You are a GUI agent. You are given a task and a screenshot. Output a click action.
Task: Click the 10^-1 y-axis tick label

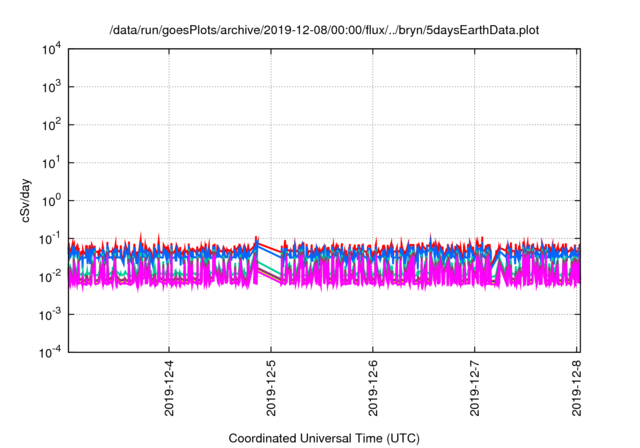click(50, 239)
